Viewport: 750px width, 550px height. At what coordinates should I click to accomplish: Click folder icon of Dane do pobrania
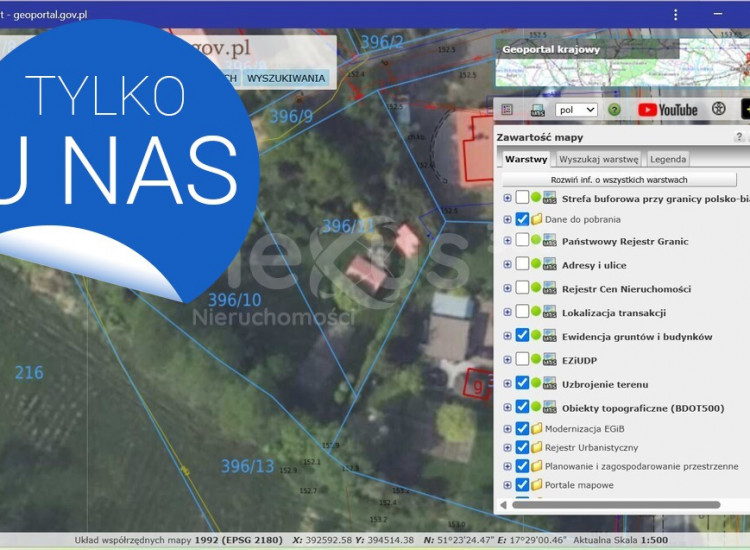point(536,219)
